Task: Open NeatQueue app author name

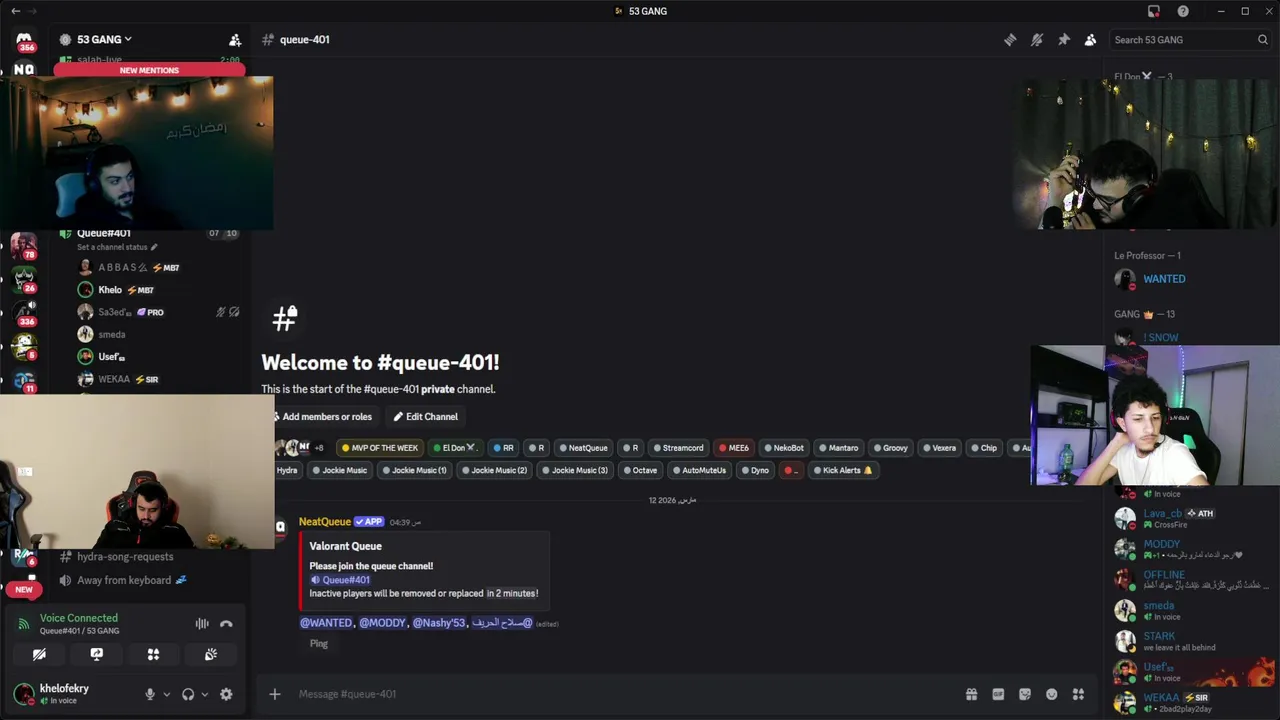Action: (325, 522)
